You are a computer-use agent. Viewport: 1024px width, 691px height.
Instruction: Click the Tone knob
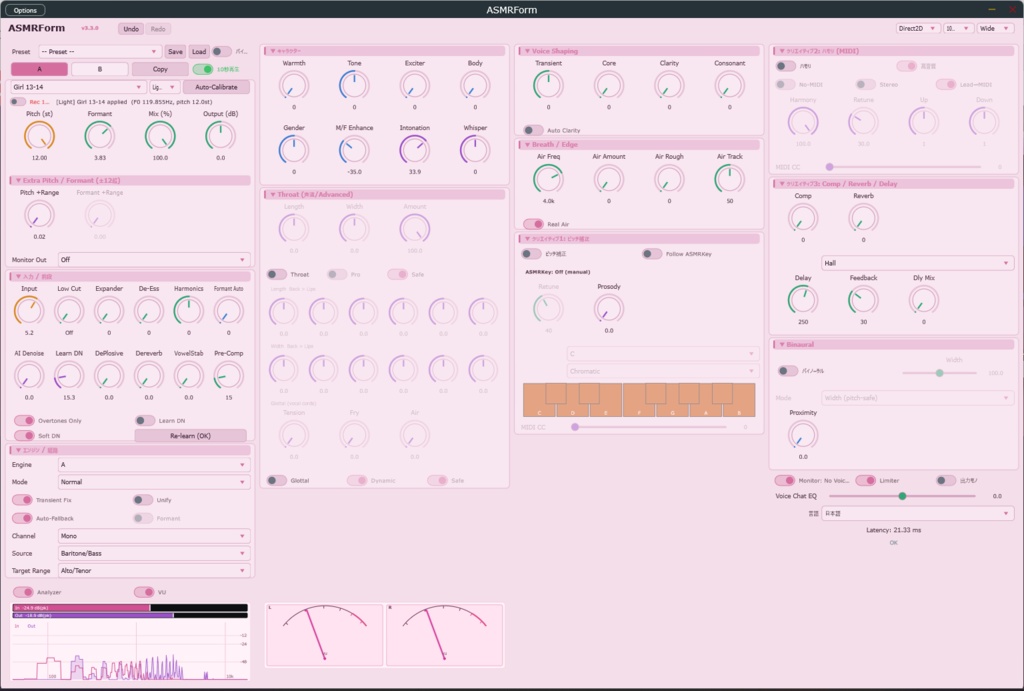click(x=354, y=86)
